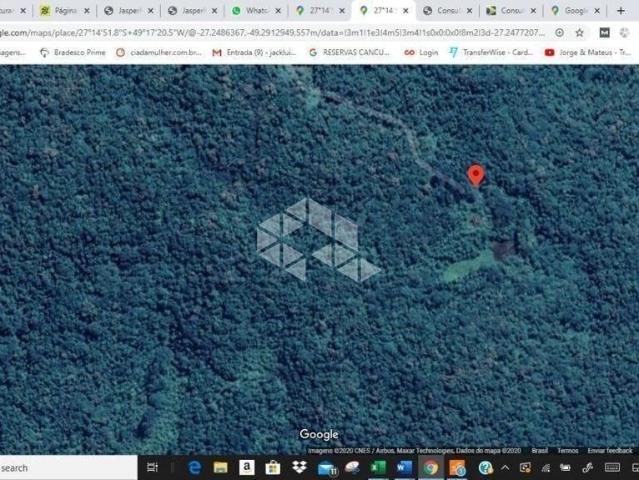The width and height of the screenshot is (639, 480).
Task: Click the Windows taskbar search box
Action: 68,468
